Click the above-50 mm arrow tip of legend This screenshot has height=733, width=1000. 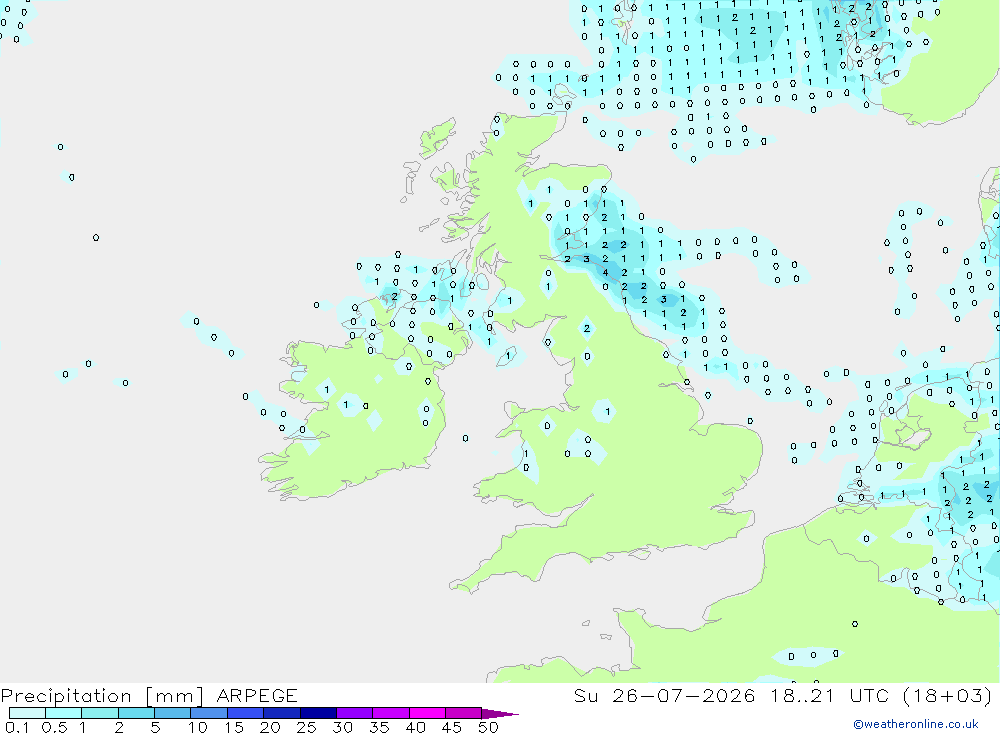pyautogui.click(x=500, y=713)
